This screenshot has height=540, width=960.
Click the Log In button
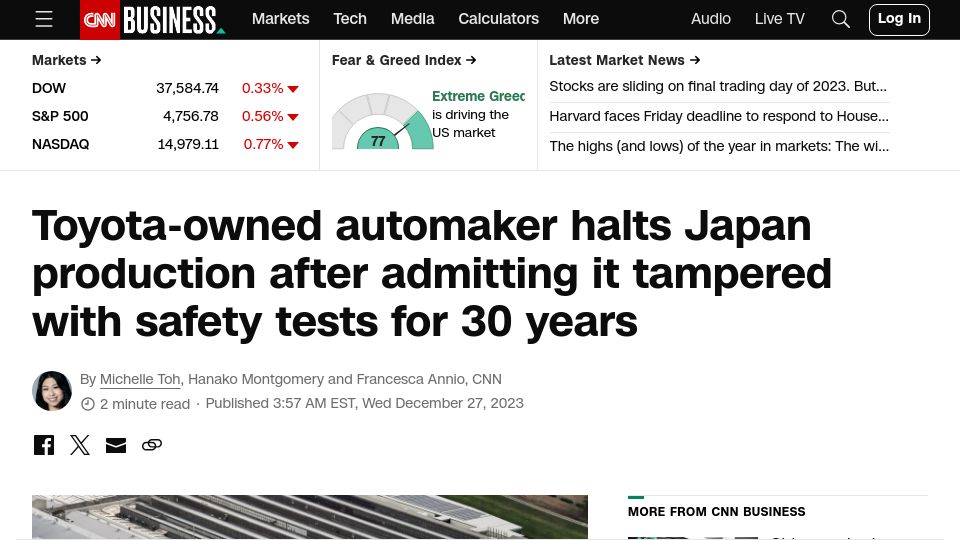[899, 20]
